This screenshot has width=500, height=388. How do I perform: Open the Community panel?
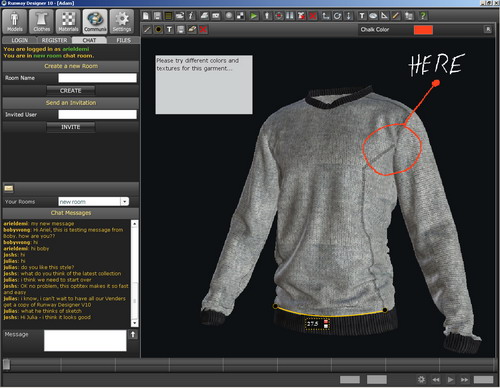(95, 21)
